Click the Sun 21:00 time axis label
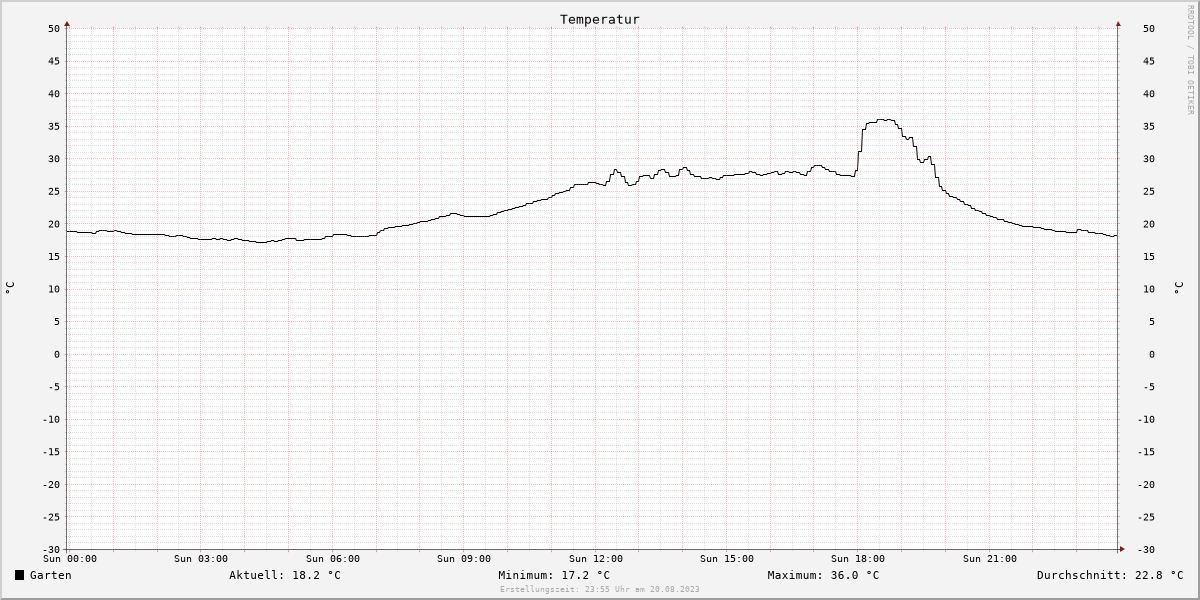This screenshot has height=600, width=1200. point(990,559)
